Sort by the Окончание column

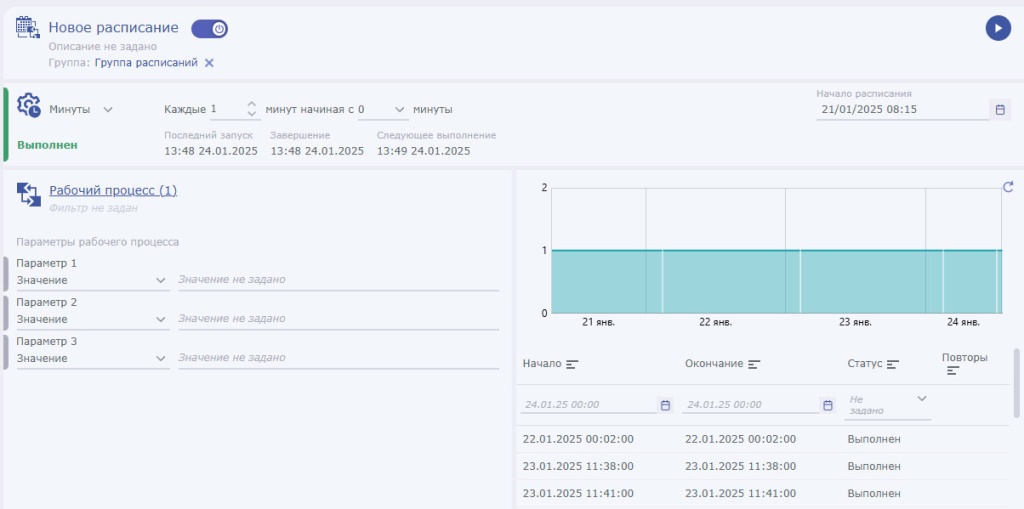point(754,365)
